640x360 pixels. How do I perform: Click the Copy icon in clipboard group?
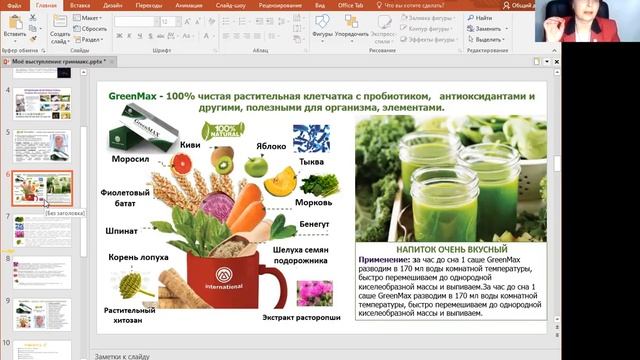[33, 29]
